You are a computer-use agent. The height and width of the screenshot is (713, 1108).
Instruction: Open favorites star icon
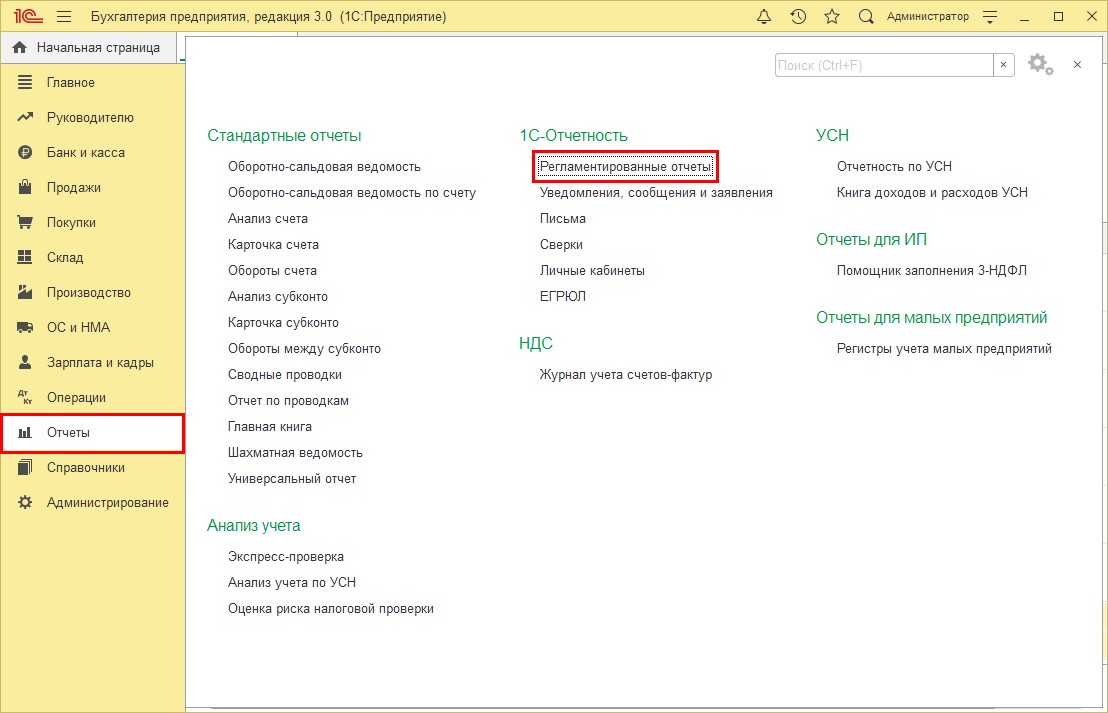point(832,16)
